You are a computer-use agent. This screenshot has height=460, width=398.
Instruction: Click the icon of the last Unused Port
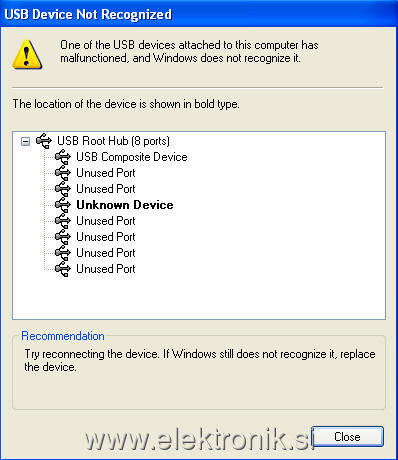(x=63, y=269)
